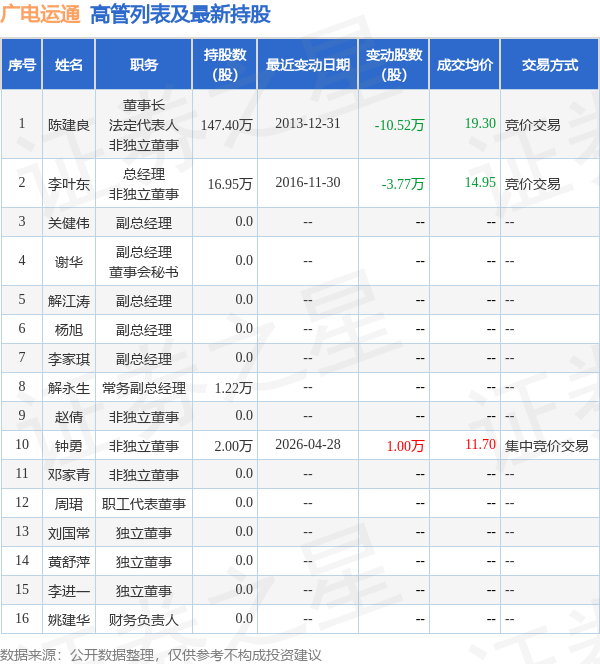The image size is (600, 664).
Task: Click 竞价交易 in 陈建良's row
Action: tap(532, 125)
